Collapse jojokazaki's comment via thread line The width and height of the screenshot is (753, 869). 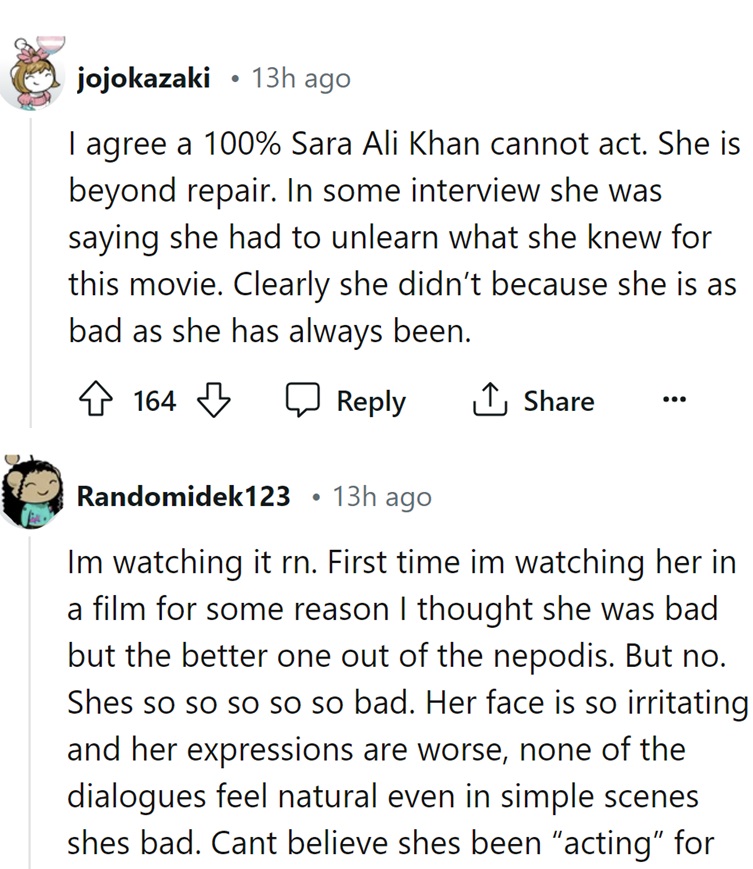point(30,272)
